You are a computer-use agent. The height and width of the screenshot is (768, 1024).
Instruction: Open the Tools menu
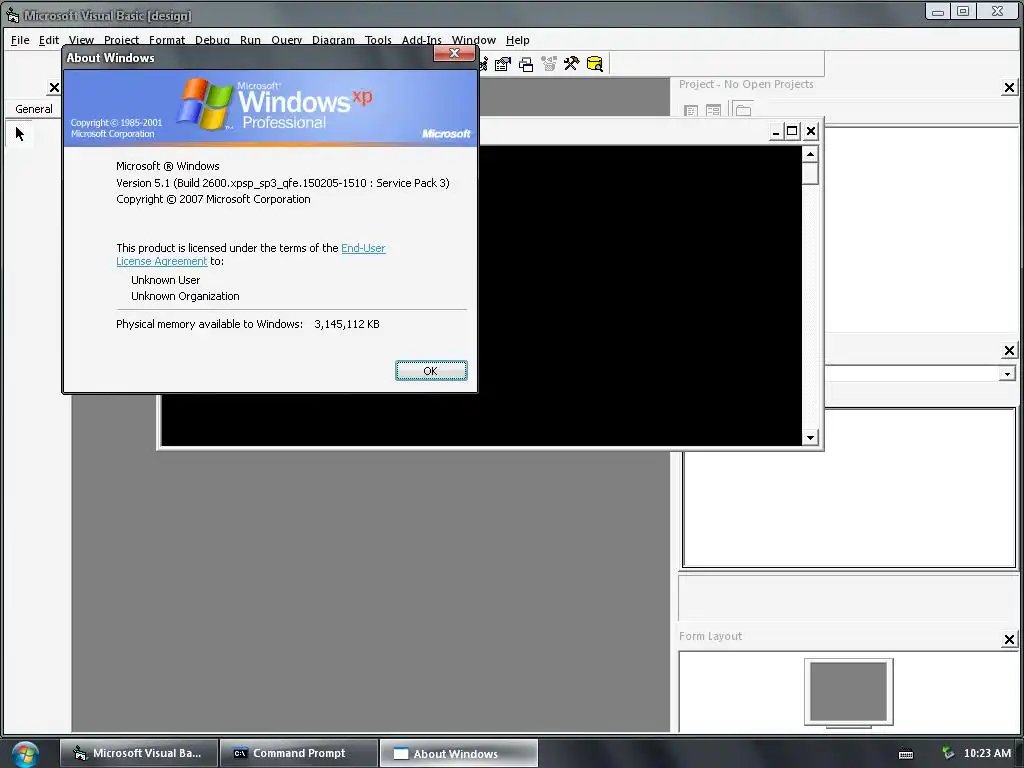[378, 40]
